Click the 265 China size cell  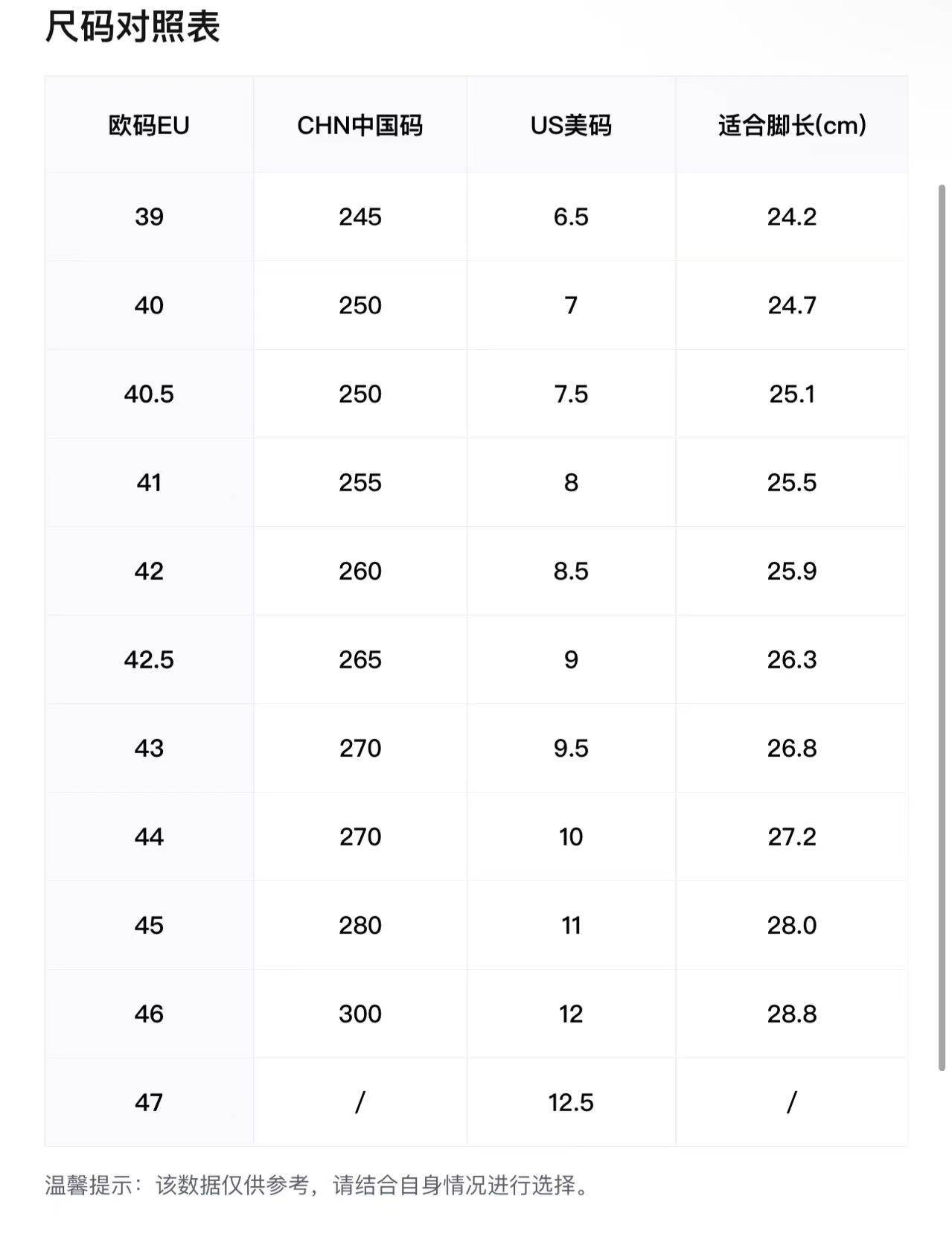[x=360, y=659]
